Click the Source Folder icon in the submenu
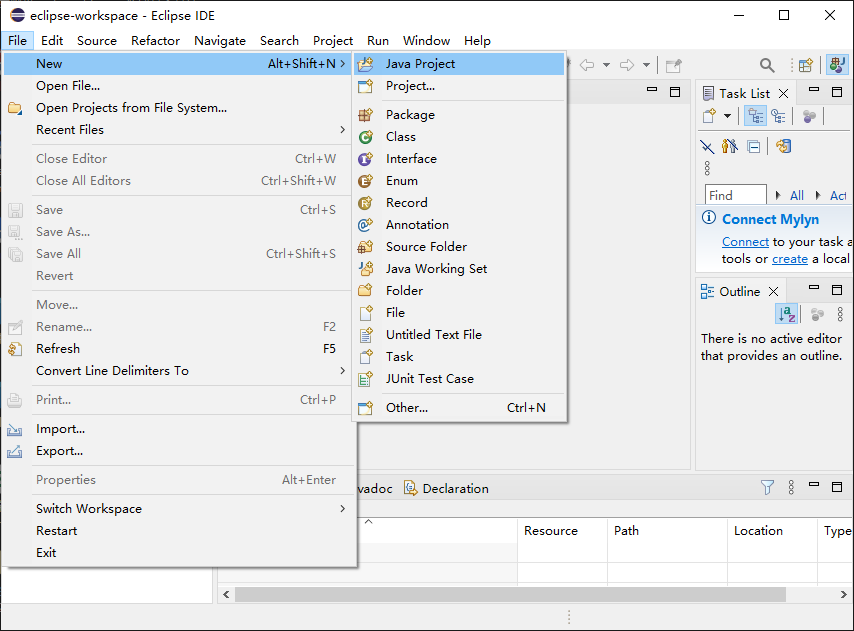The image size is (854, 631). click(x=365, y=247)
